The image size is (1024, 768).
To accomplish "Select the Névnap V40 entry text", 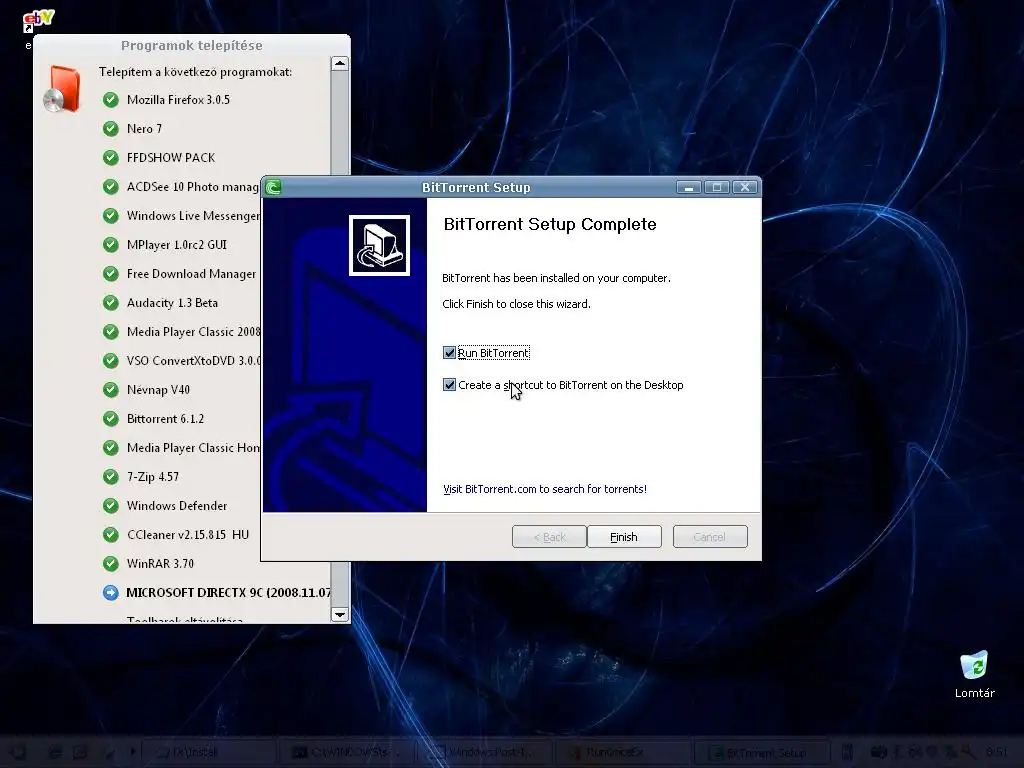I will [158, 390].
